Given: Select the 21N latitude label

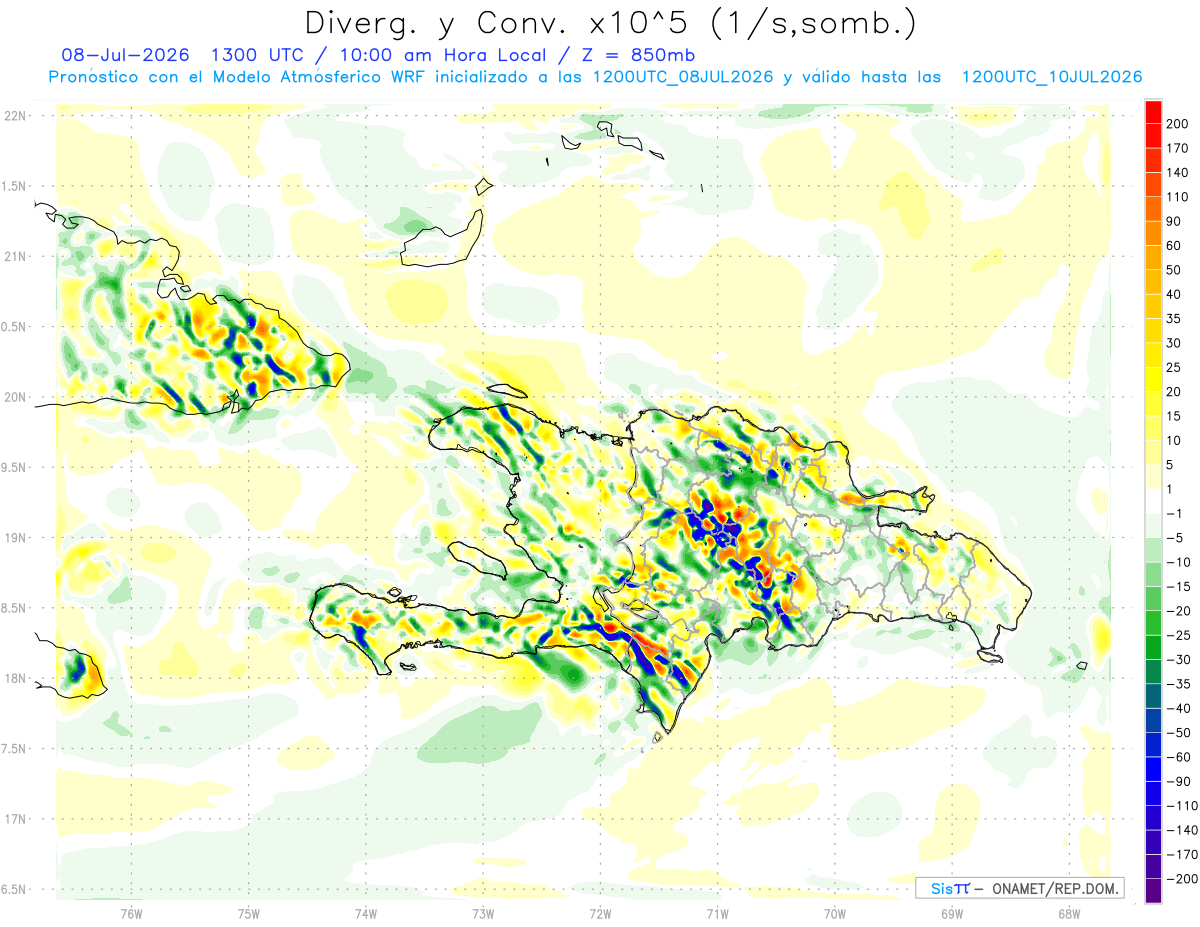Looking at the screenshot, I should coord(14,256).
